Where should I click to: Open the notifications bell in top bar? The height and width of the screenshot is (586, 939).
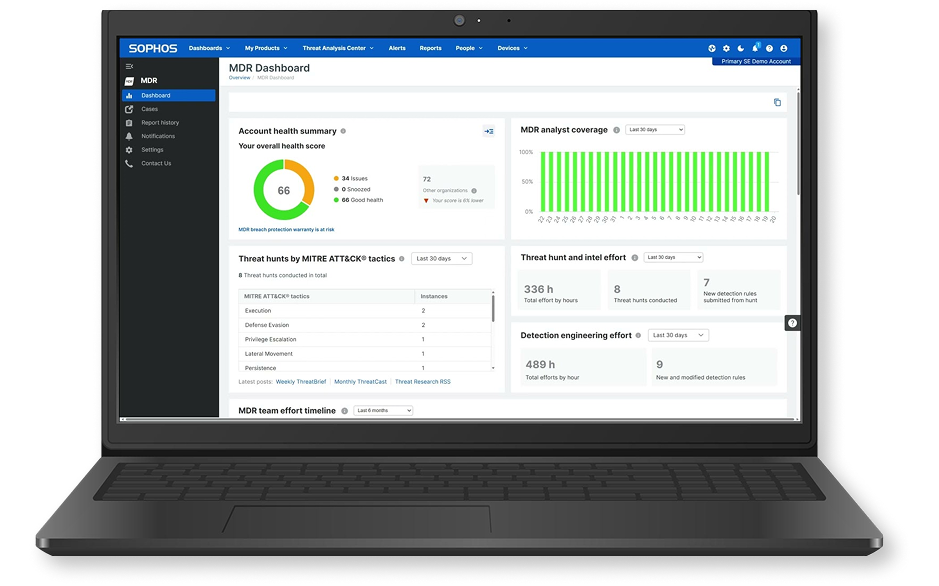point(755,48)
